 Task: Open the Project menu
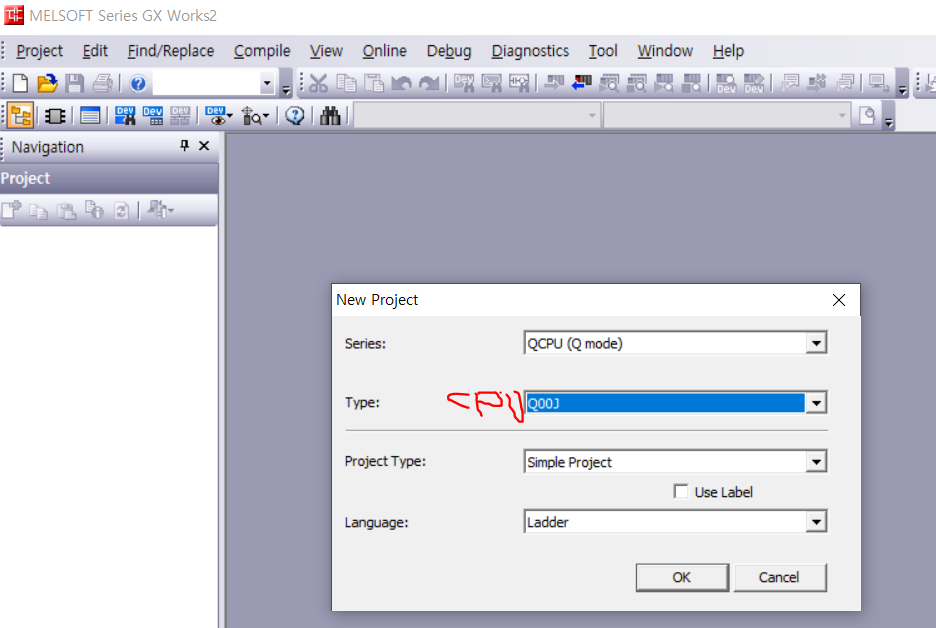[39, 51]
